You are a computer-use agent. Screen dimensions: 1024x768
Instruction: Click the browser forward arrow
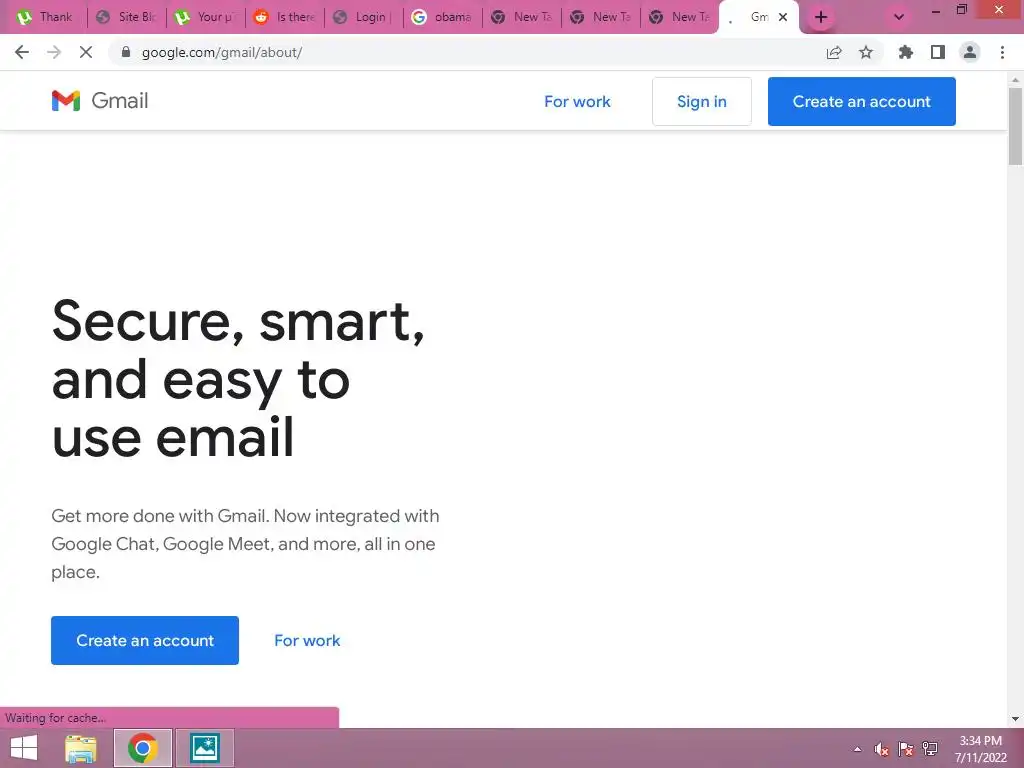tap(54, 52)
